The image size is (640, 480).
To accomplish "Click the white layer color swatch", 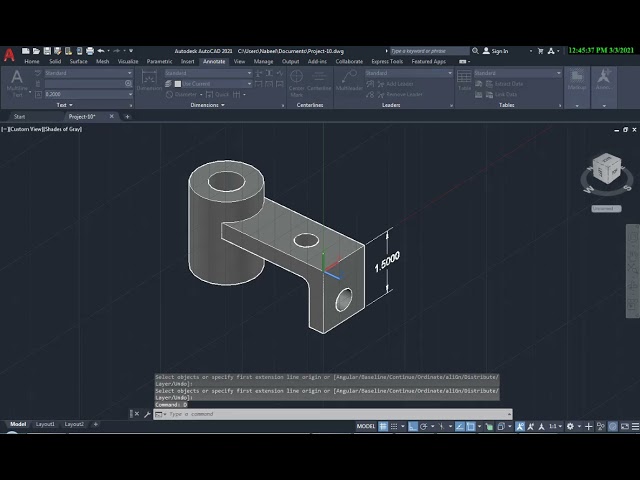I will click(178, 84).
